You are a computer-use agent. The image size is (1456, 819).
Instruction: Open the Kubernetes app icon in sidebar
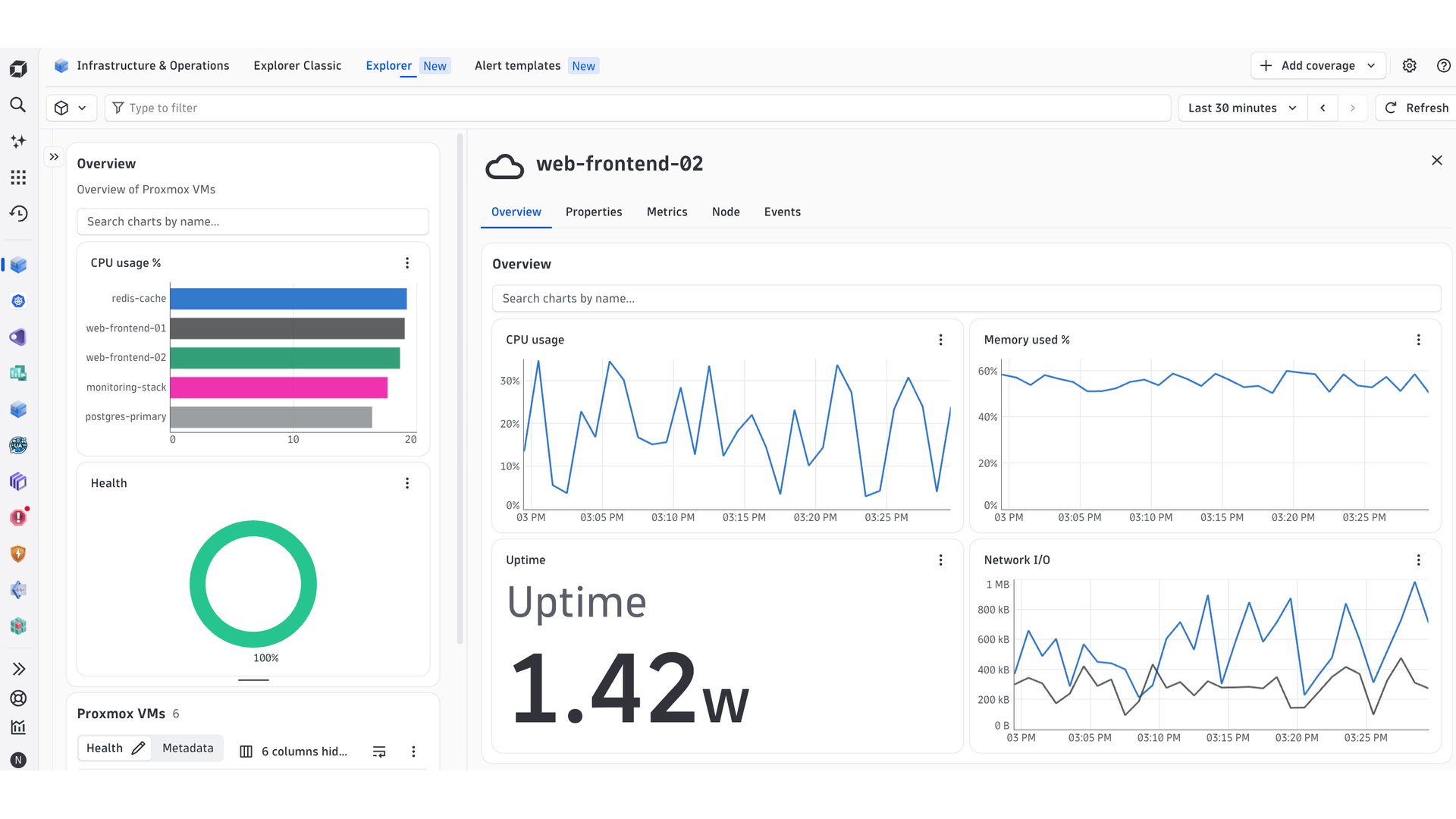(x=18, y=301)
